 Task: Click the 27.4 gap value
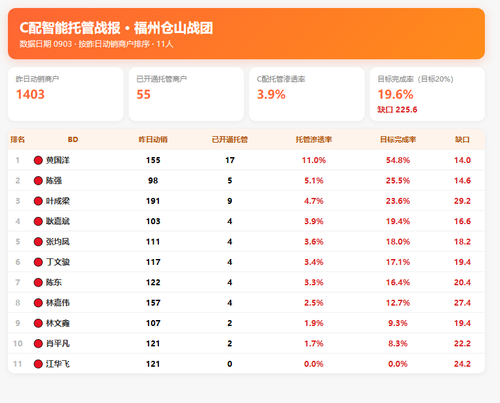[x=462, y=303]
